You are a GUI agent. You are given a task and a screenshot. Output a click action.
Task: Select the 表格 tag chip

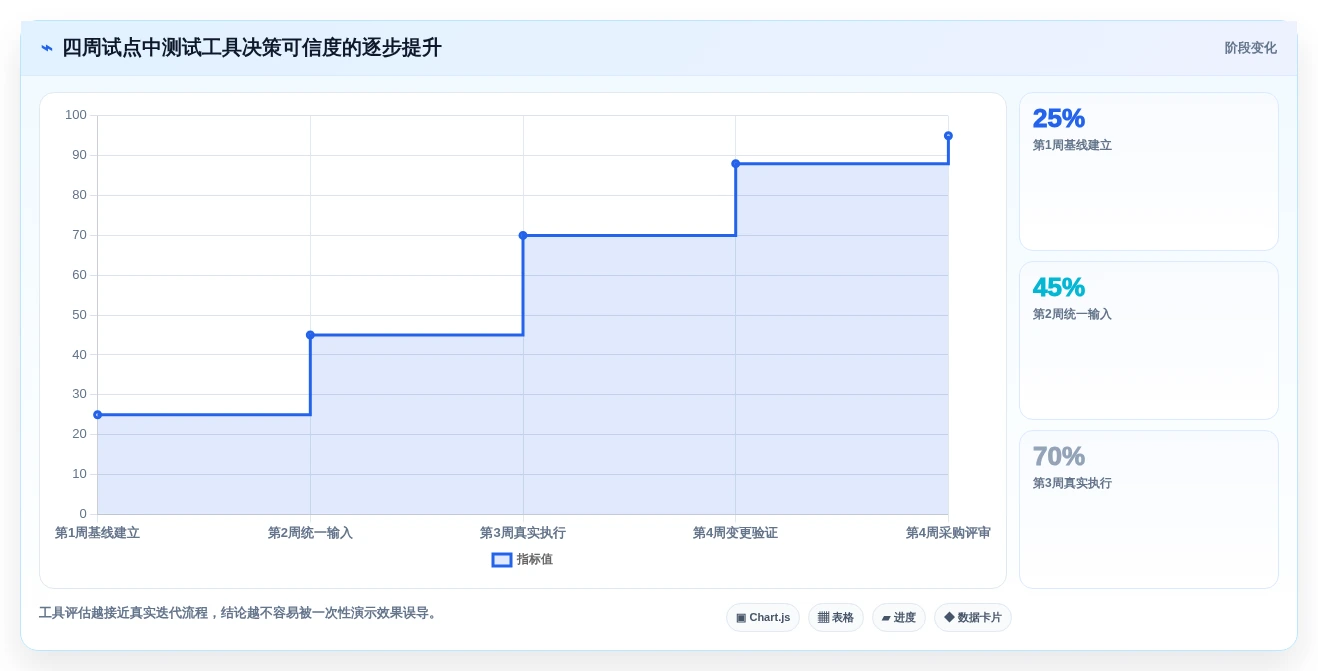[x=836, y=617]
